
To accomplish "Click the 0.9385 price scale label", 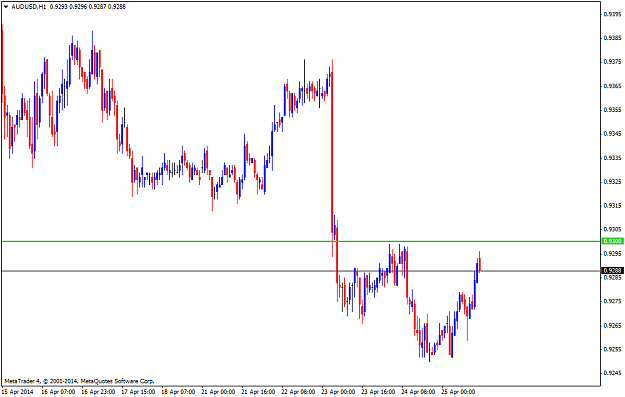I will coord(613,38).
